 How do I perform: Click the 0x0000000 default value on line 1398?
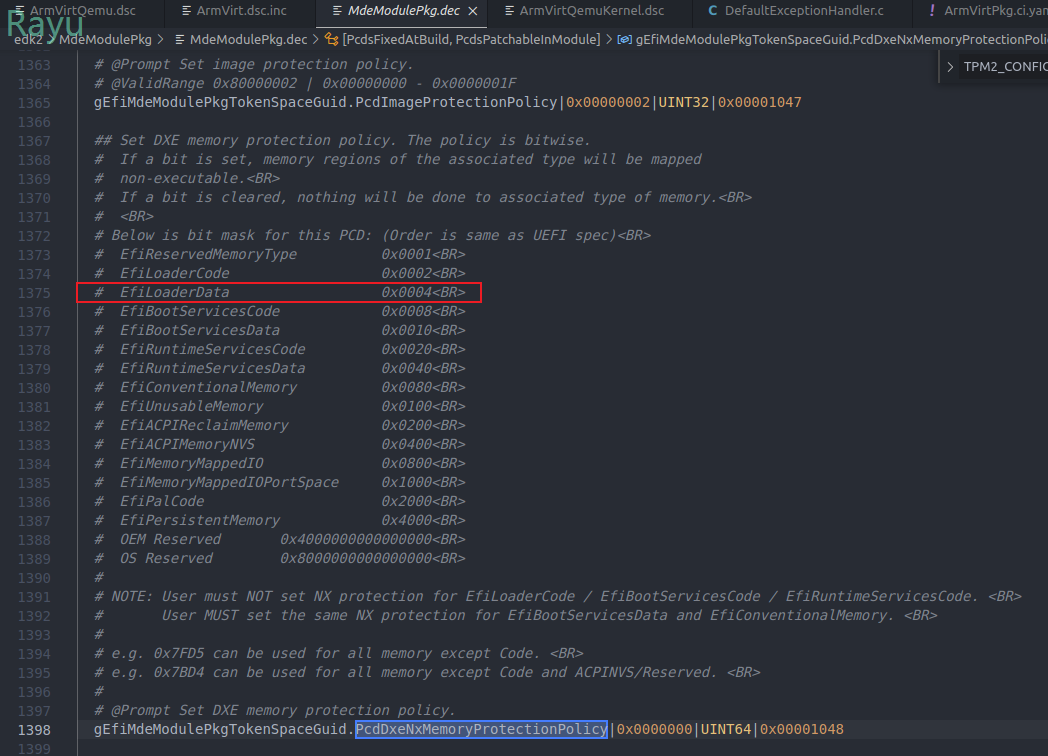point(654,729)
